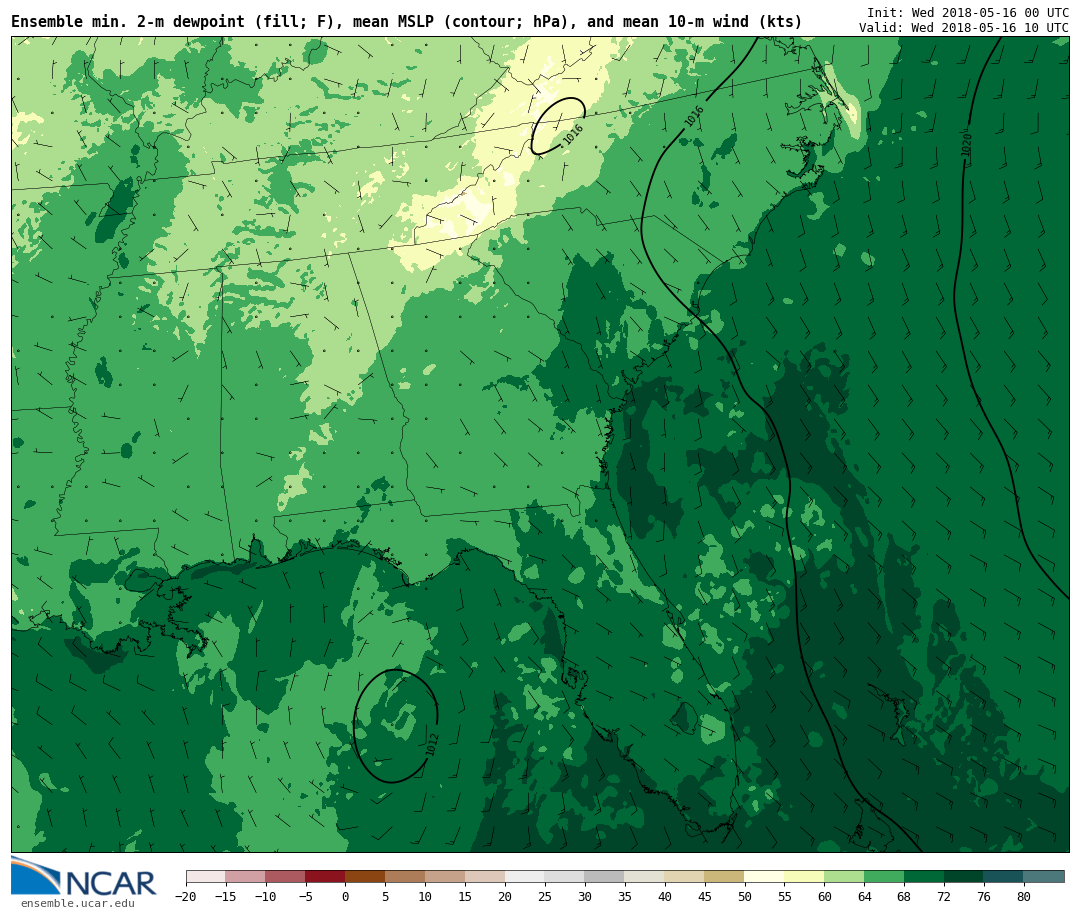Click the Init time text
The image size is (1080, 915).
(967, 13)
